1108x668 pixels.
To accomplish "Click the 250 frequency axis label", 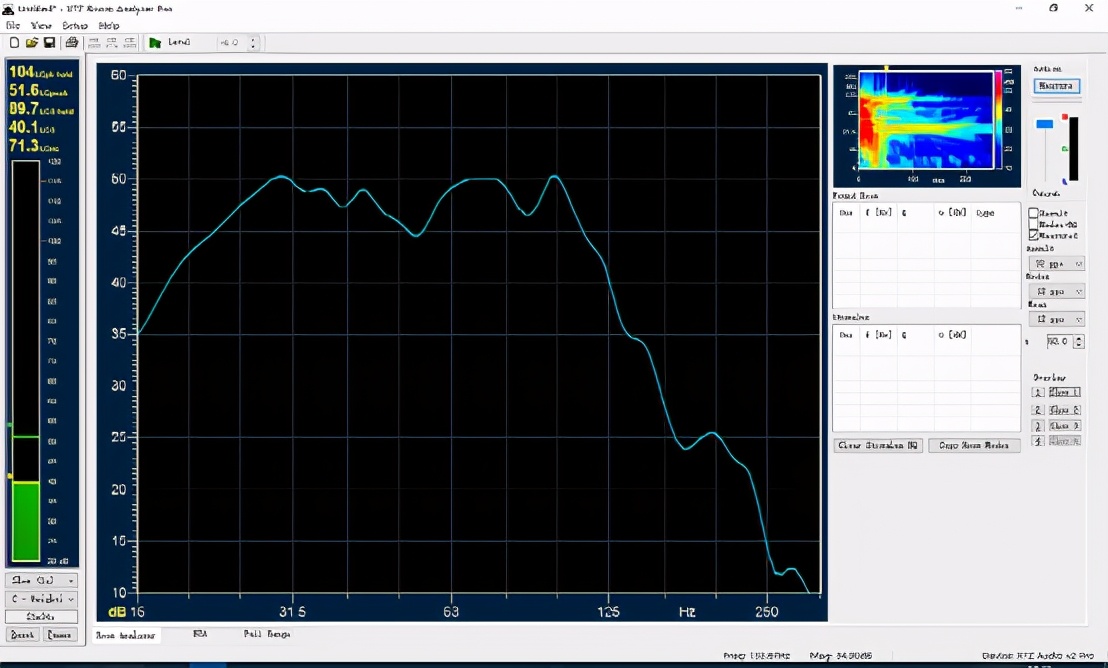I will coord(767,611).
